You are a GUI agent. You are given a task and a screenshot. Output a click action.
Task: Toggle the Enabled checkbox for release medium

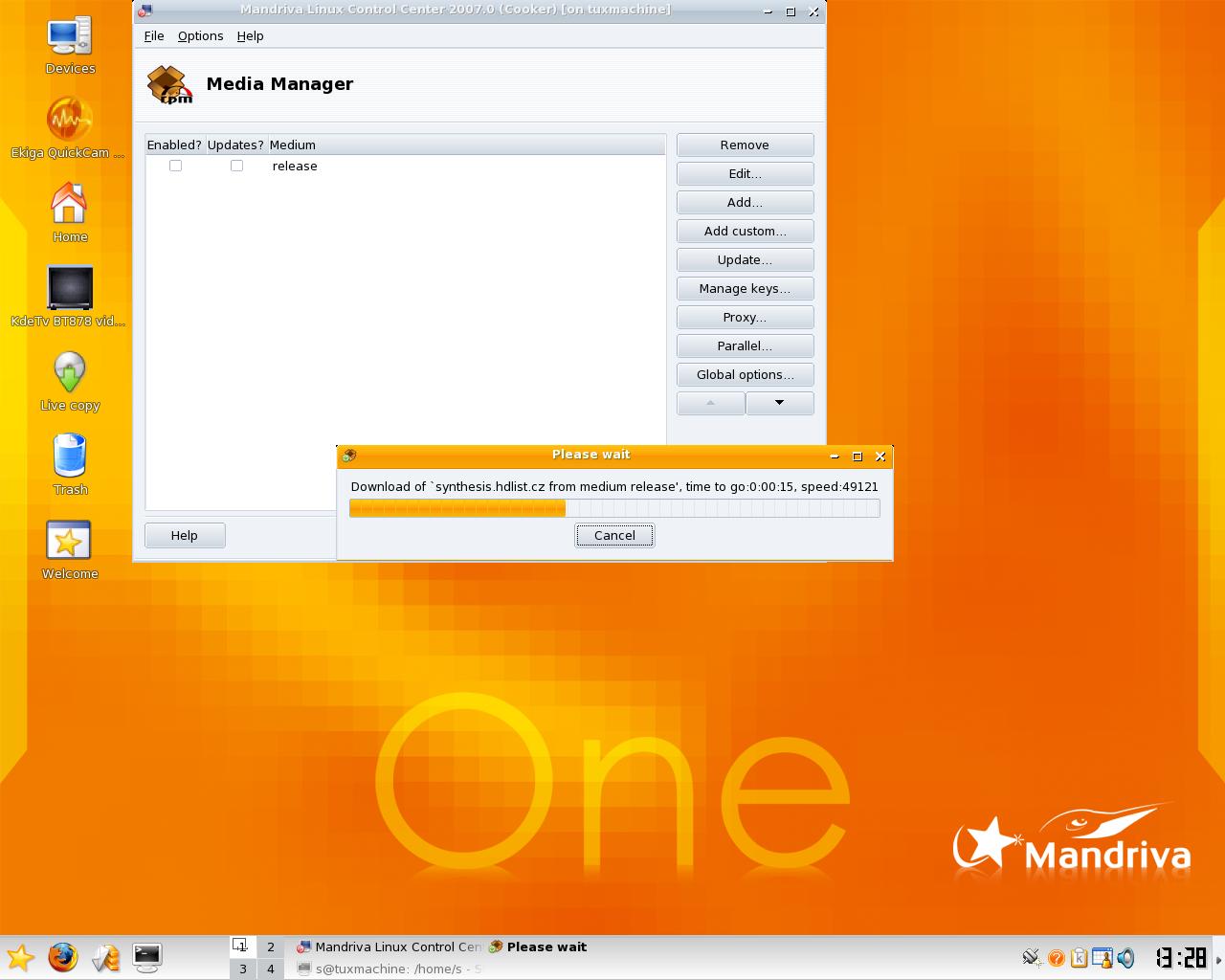(x=175, y=166)
